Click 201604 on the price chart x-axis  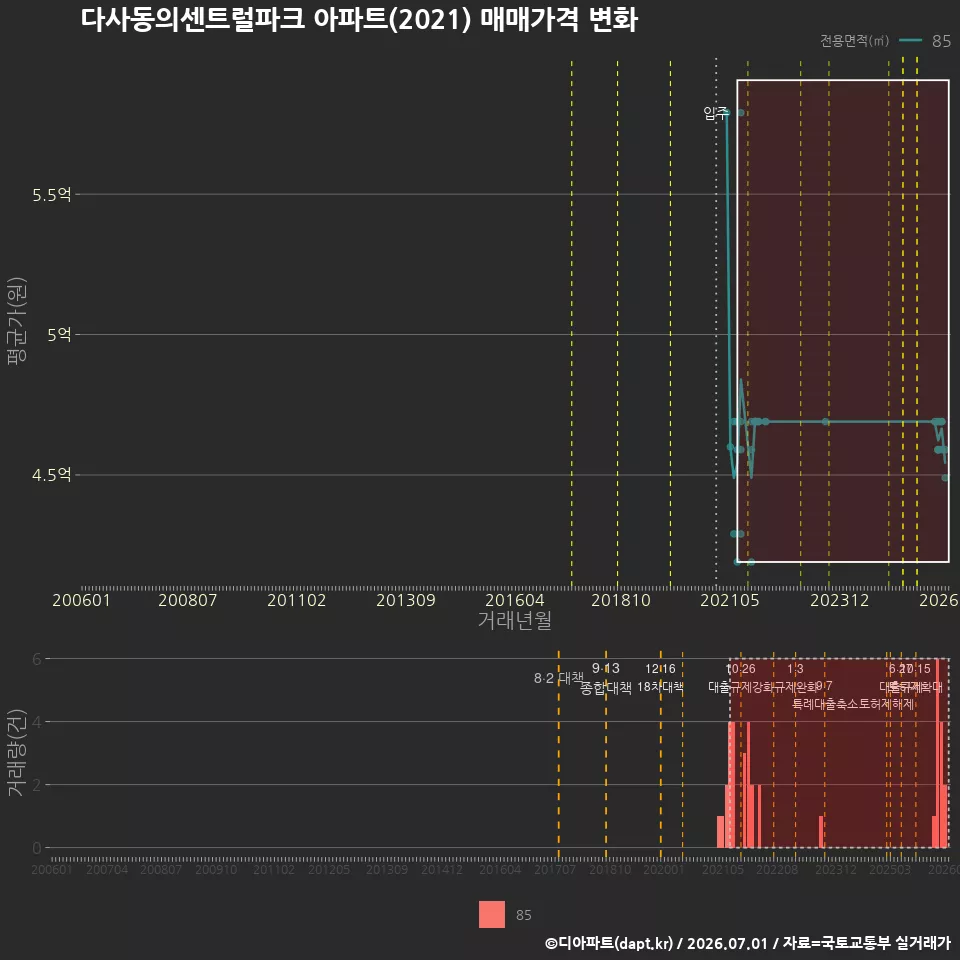click(514, 600)
